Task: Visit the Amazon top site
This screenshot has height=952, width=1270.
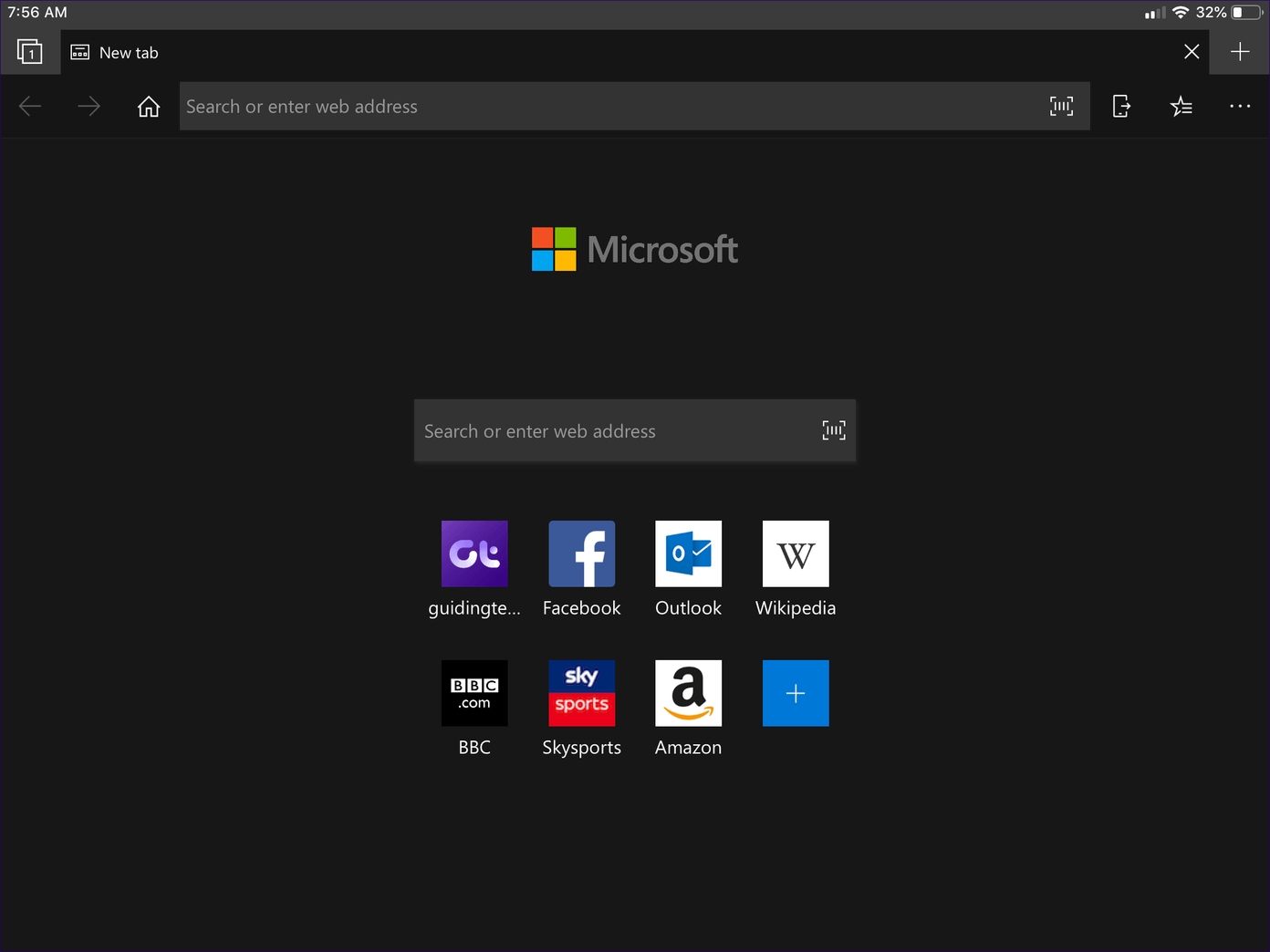Action: coord(688,693)
